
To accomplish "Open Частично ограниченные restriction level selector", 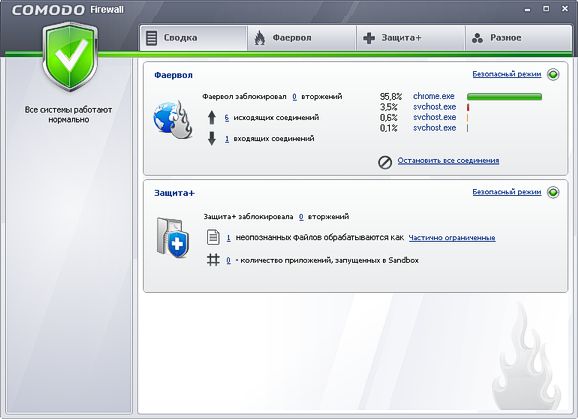I will pos(452,238).
